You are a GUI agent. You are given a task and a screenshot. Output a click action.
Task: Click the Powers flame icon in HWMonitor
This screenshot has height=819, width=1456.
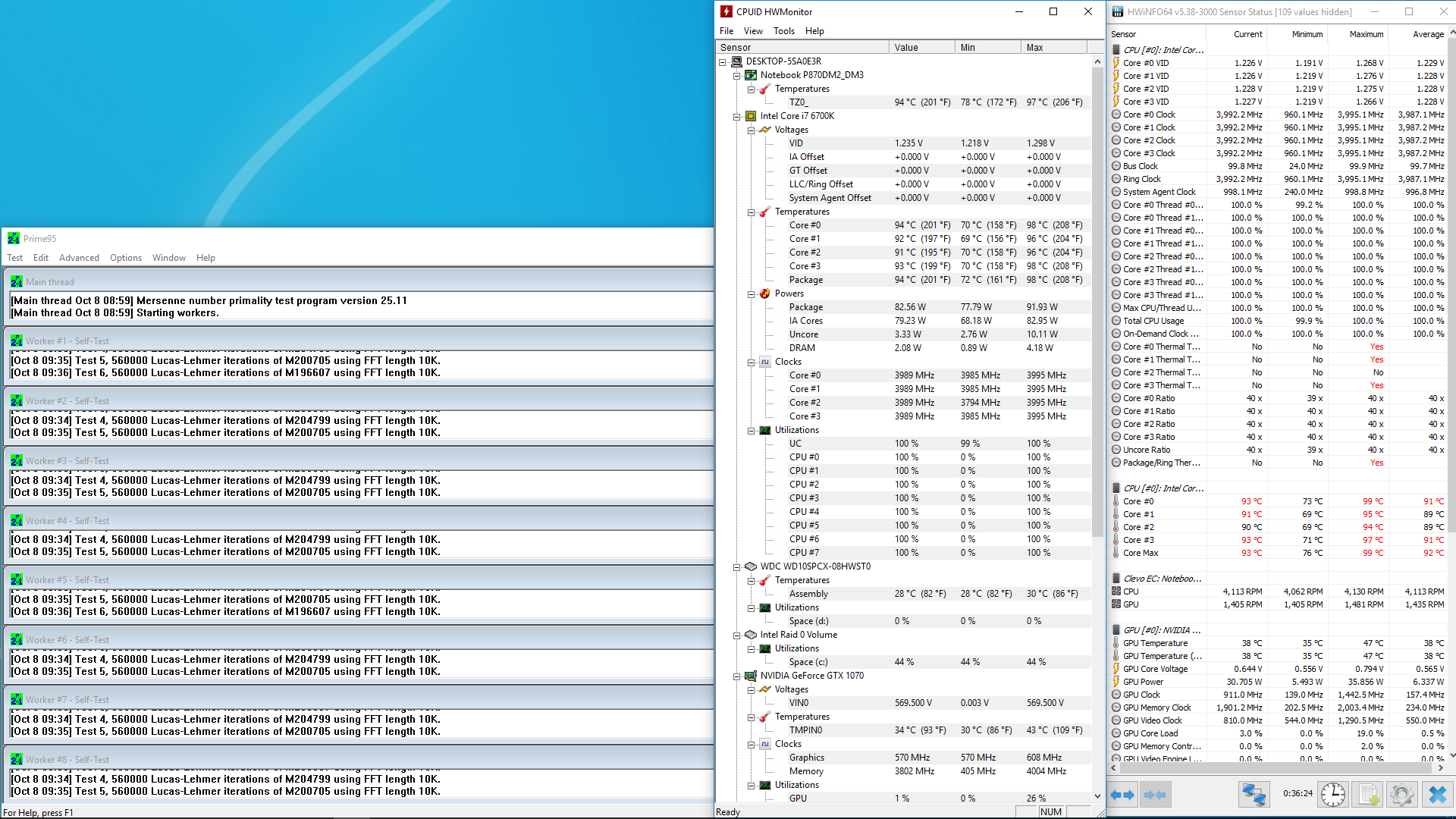(x=765, y=293)
